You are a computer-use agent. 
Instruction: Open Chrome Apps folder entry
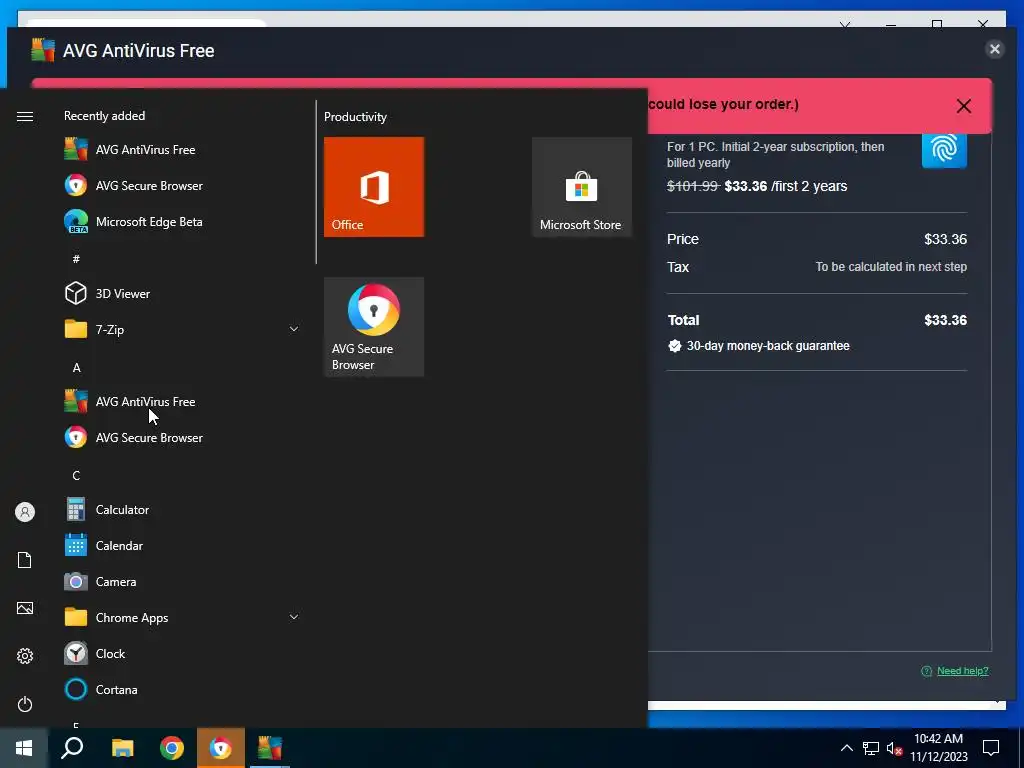(x=182, y=617)
